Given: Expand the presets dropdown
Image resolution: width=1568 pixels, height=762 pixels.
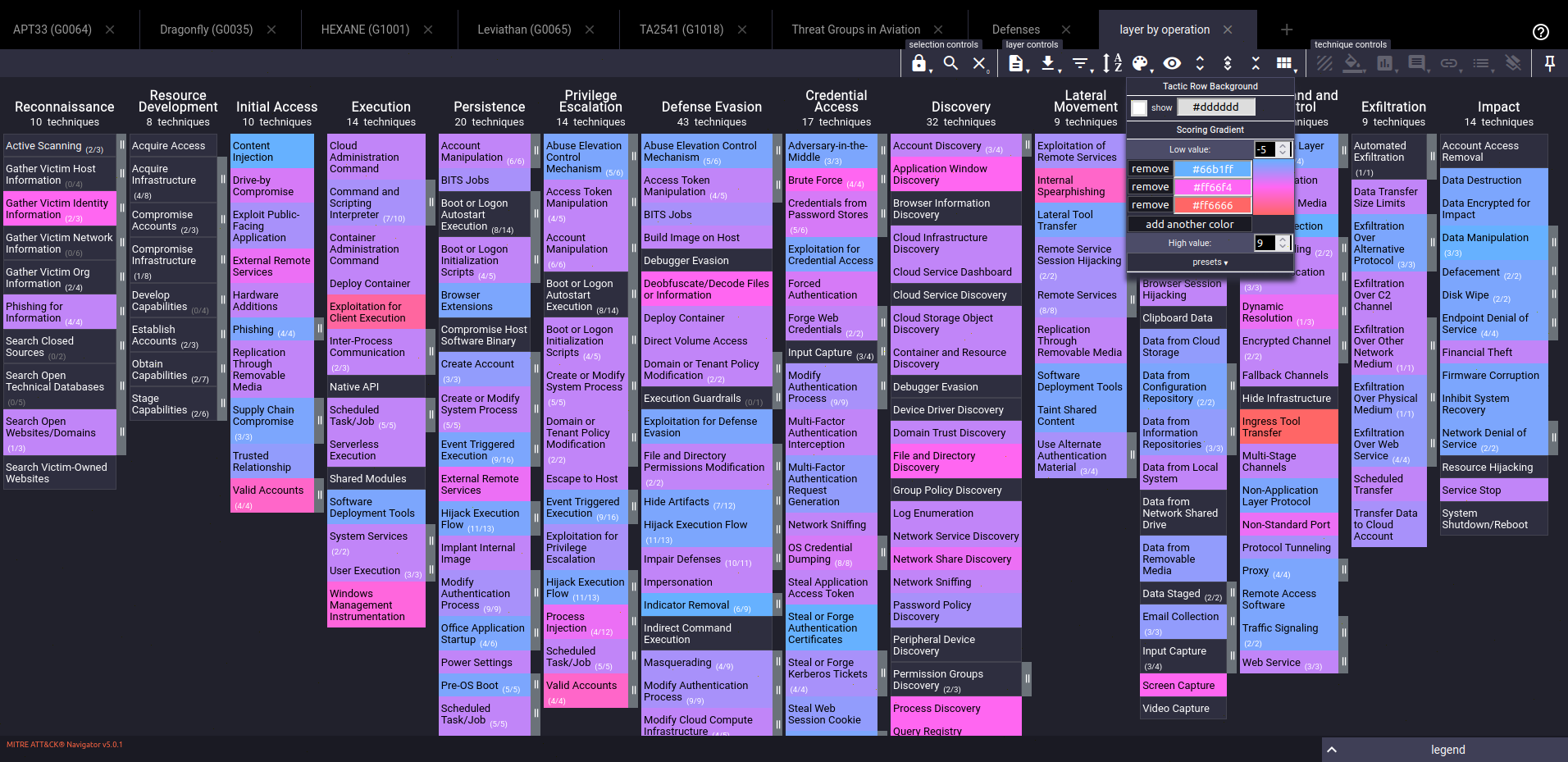Looking at the screenshot, I should [x=1210, y=262].
